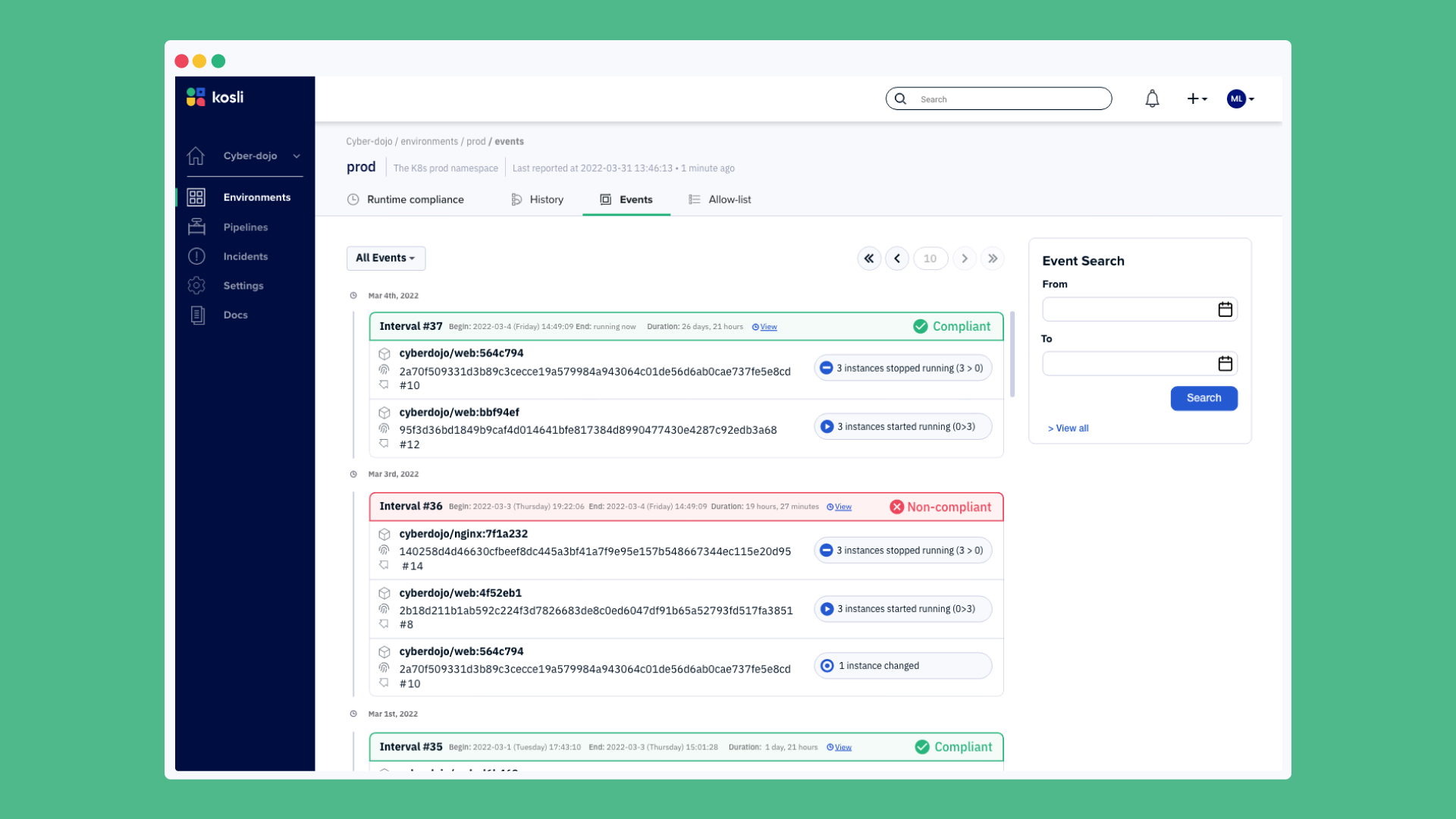Click the first page navigation arrow
This screenshot has width=1456, height=819.
(x=868, y=258)
